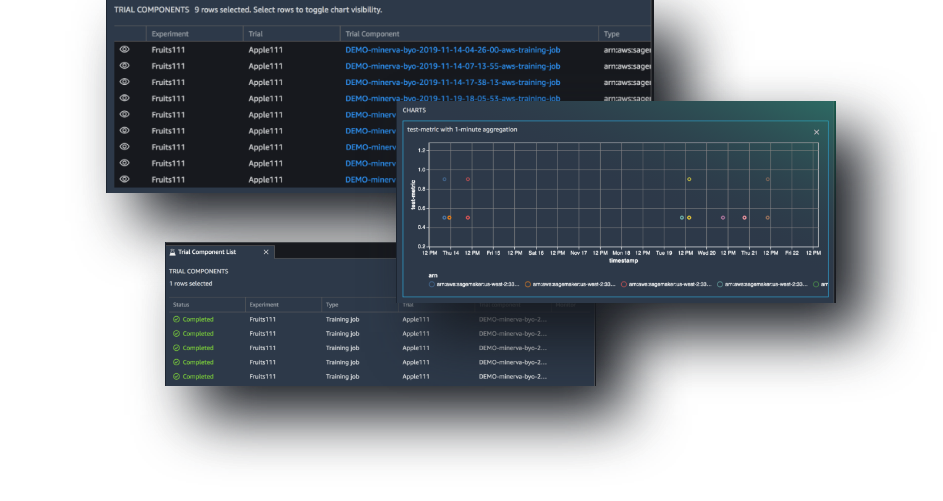Click the 'timestamp' x-axis label
Image resolution: width=943 pixels, height=501 pixels.
click(624, 261)
